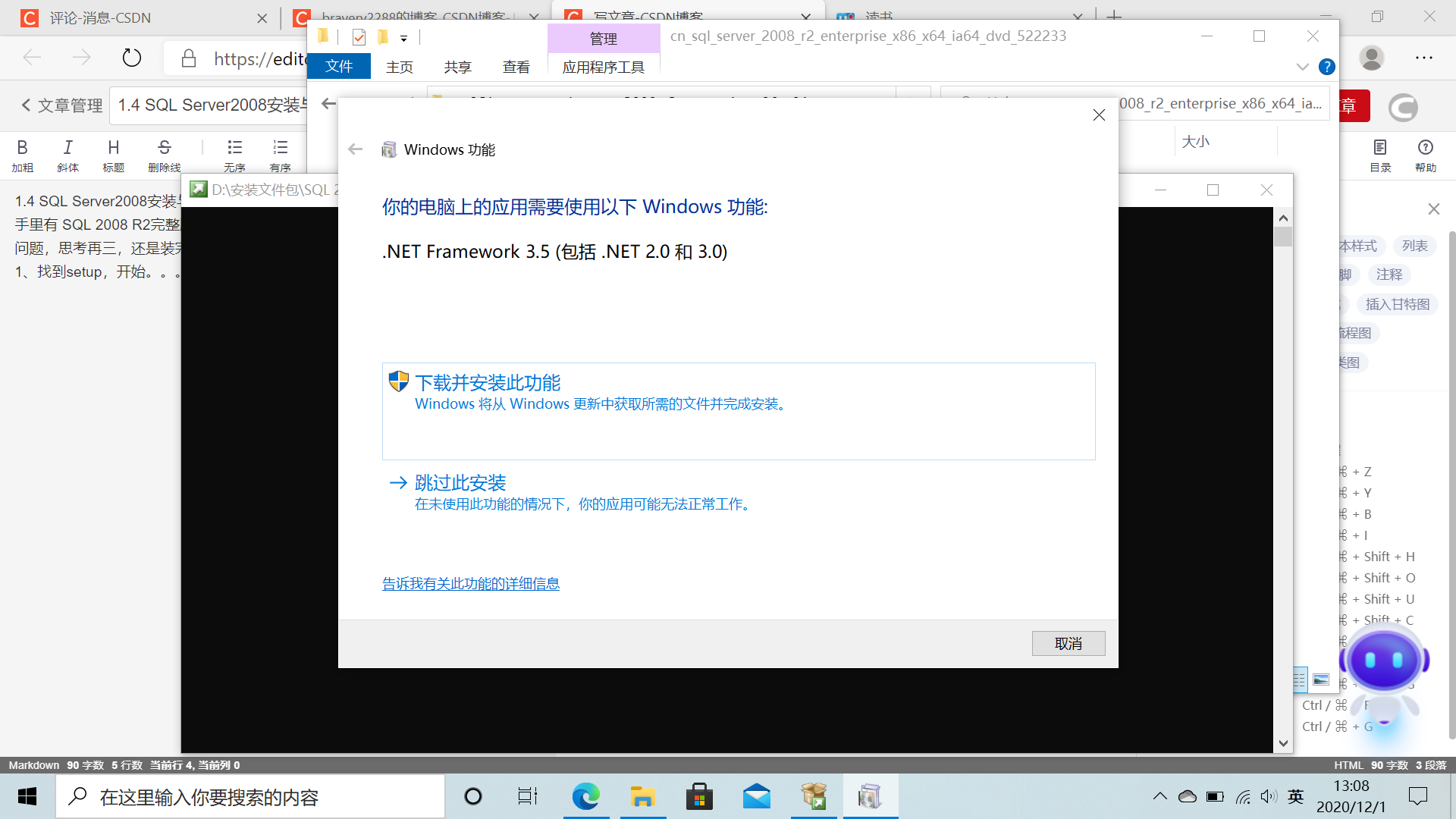Switch to large icons view in File Explorer
Viewport: 1456px width, 819px height.
pyautogui.click(x=1321, y=679)
